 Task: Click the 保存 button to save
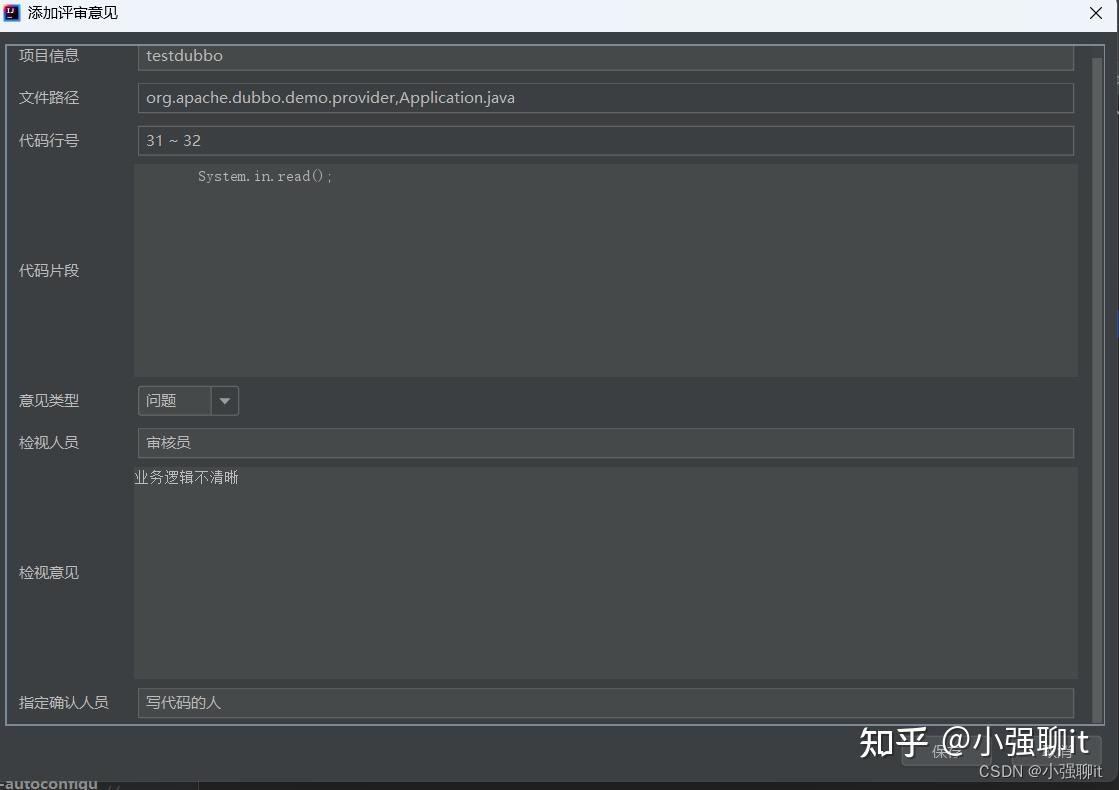[945, 752]
